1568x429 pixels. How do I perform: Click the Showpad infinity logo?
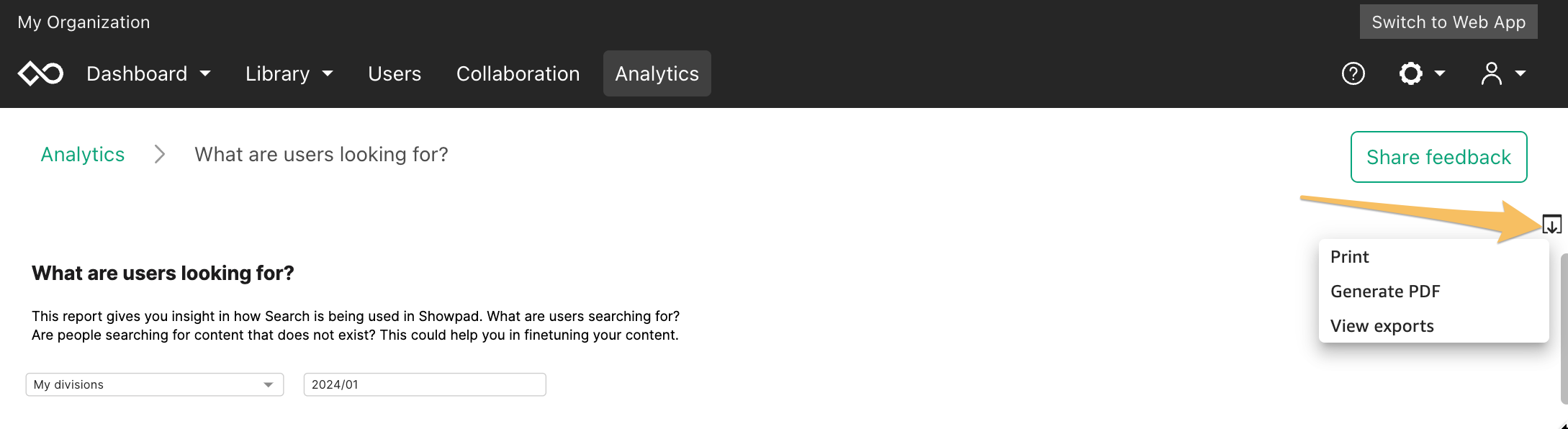pos(40,73)
